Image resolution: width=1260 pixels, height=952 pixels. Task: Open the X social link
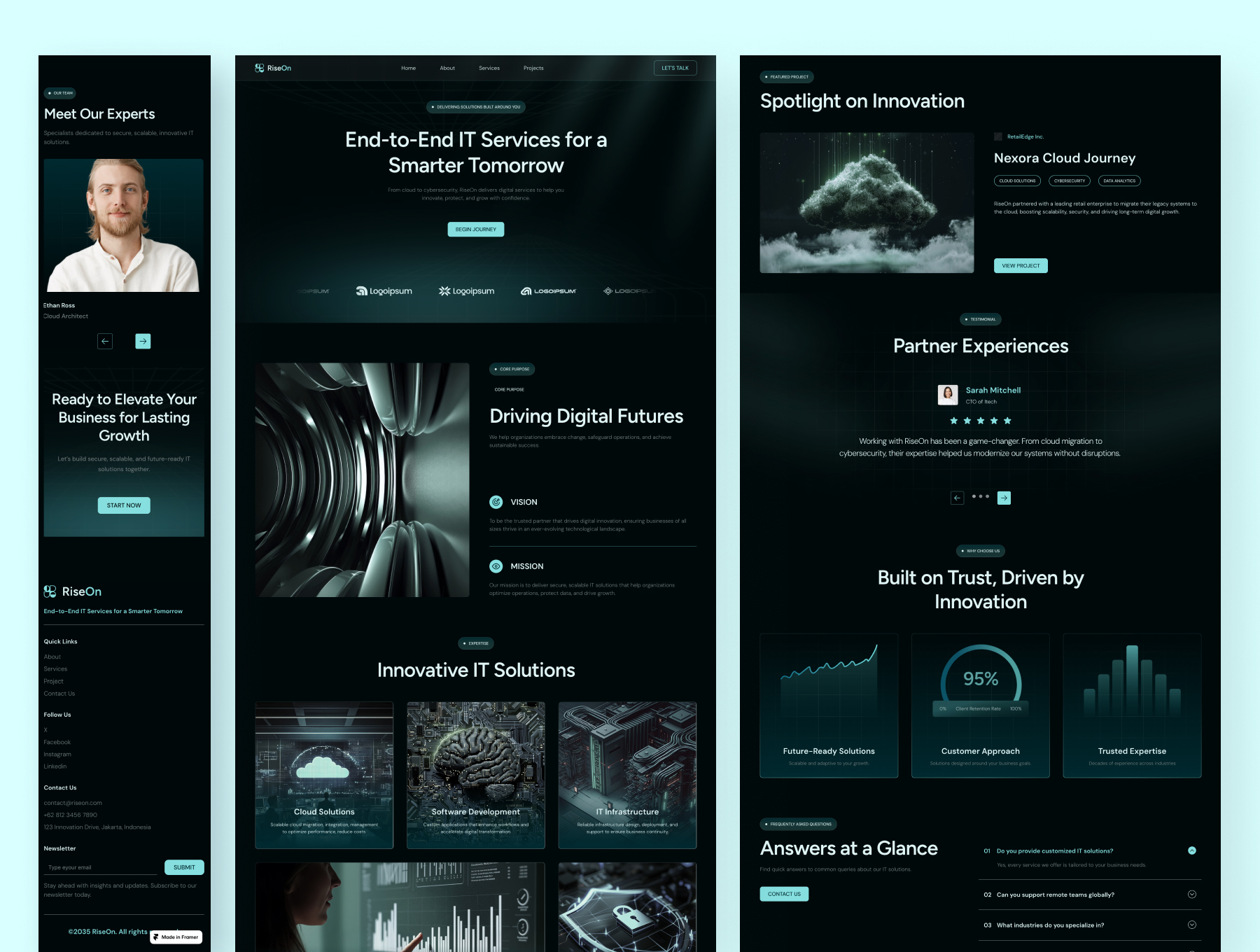(45, 730)
